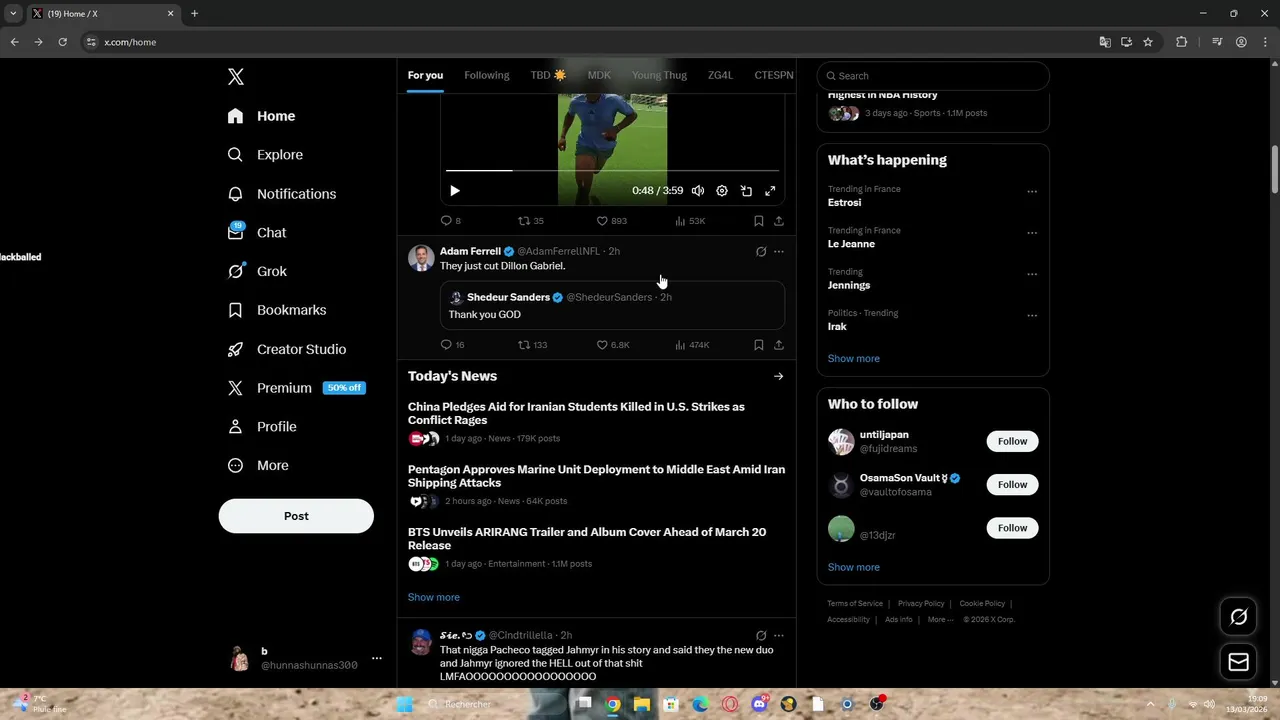This screenshot has width=1280, height=720.
Task: Open Premium 50% off offer
Action: [296, 388]
